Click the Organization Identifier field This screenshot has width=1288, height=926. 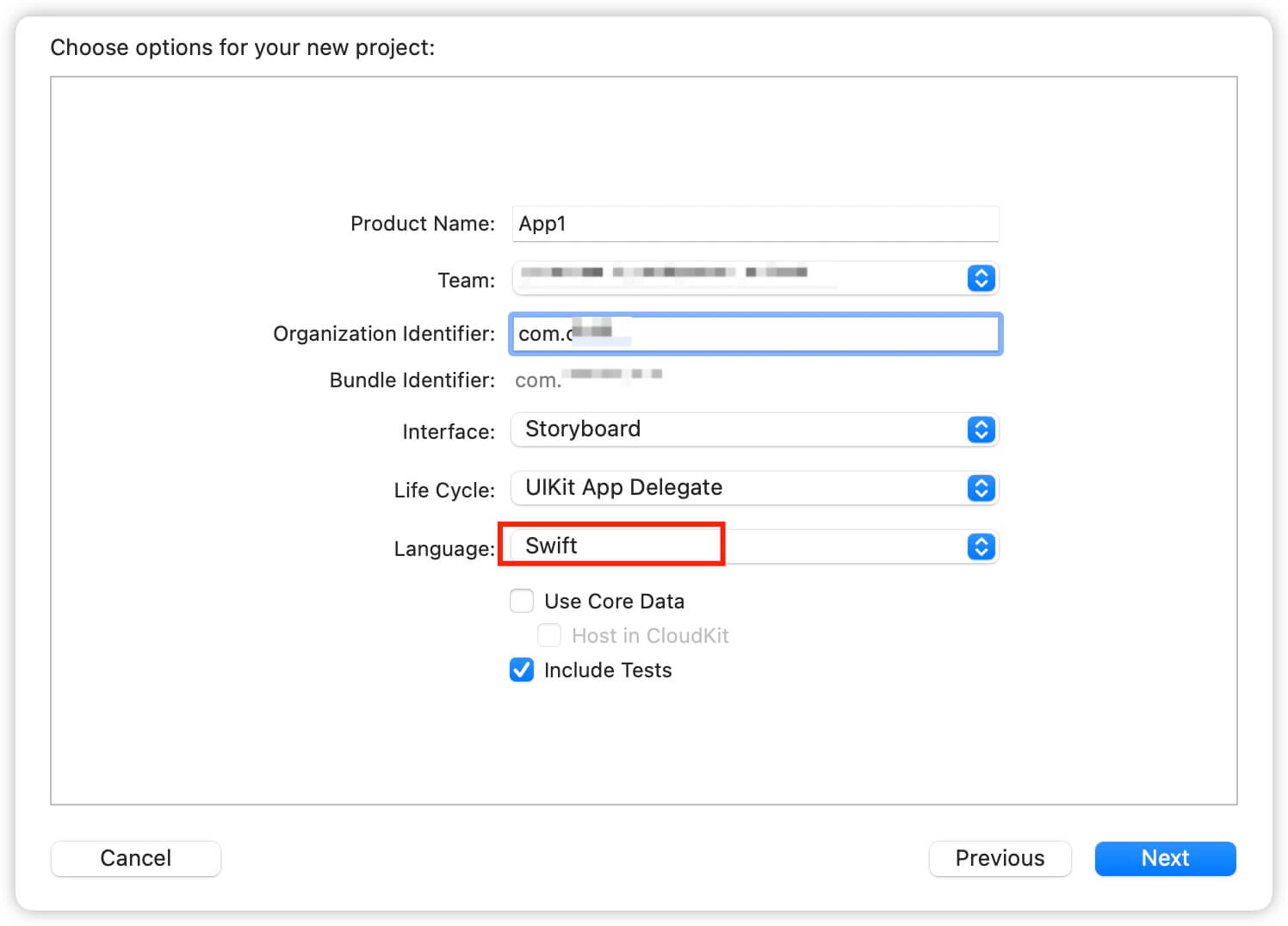point(755,334)
